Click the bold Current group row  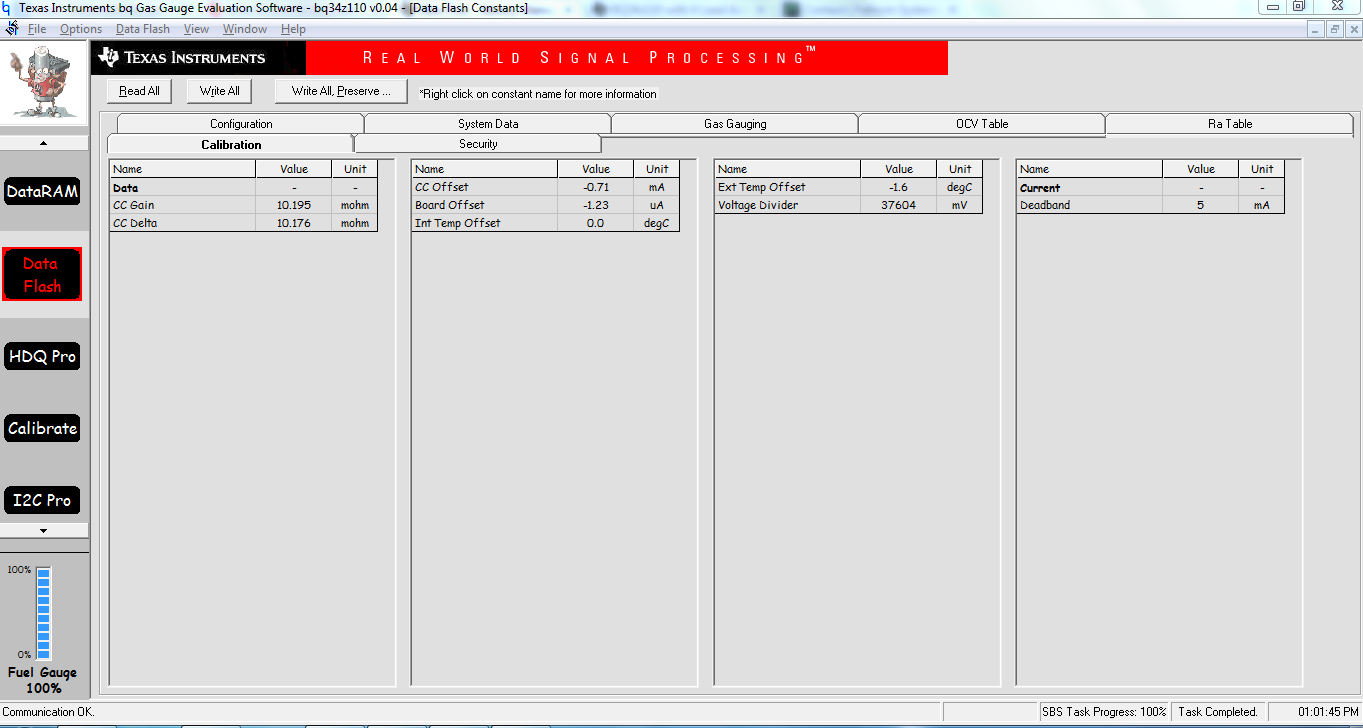click(1151, 187)
